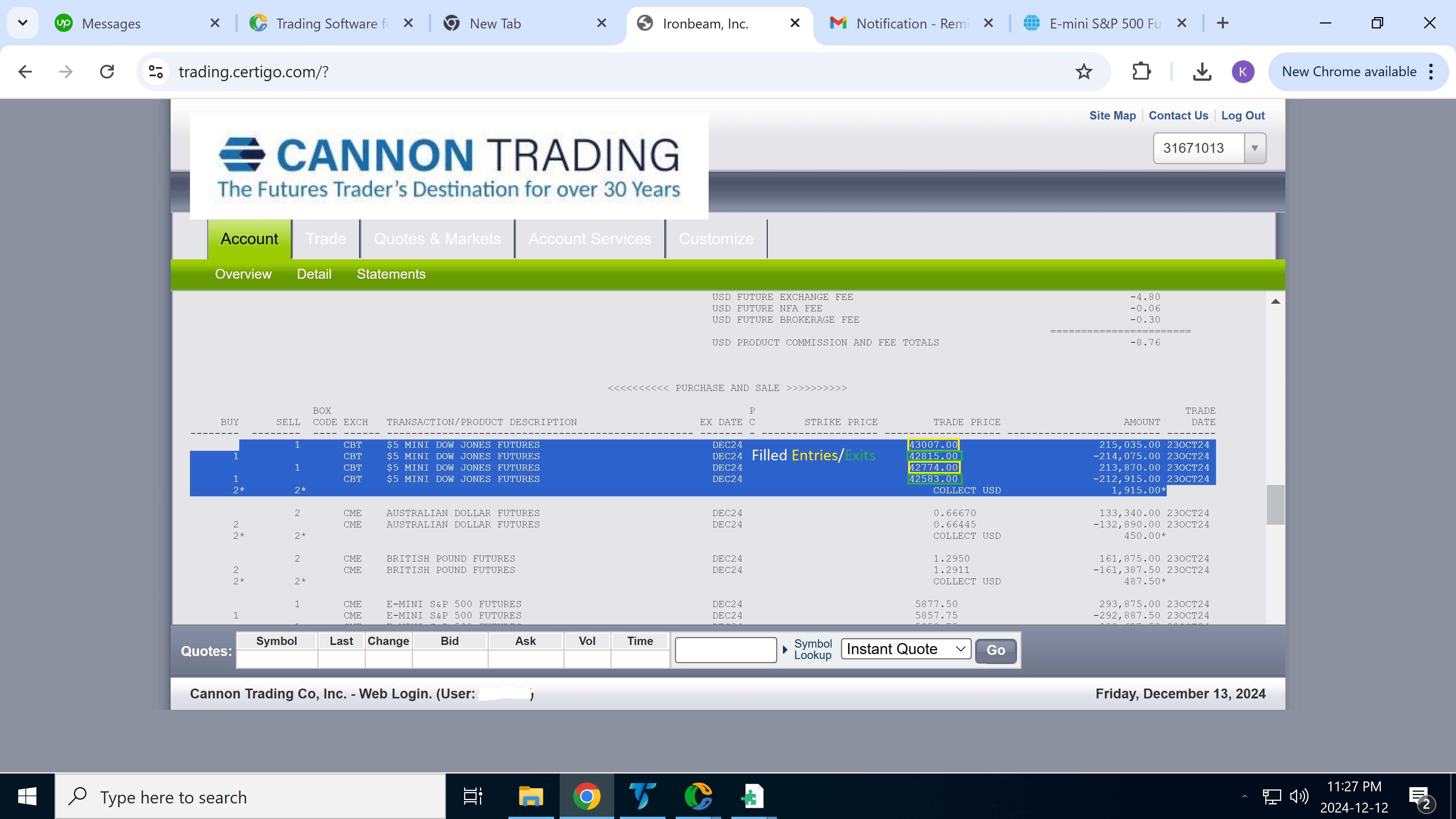Click the taskbar search box
1456x819 pixels.
pyautogui.click(x=250, y=797)
